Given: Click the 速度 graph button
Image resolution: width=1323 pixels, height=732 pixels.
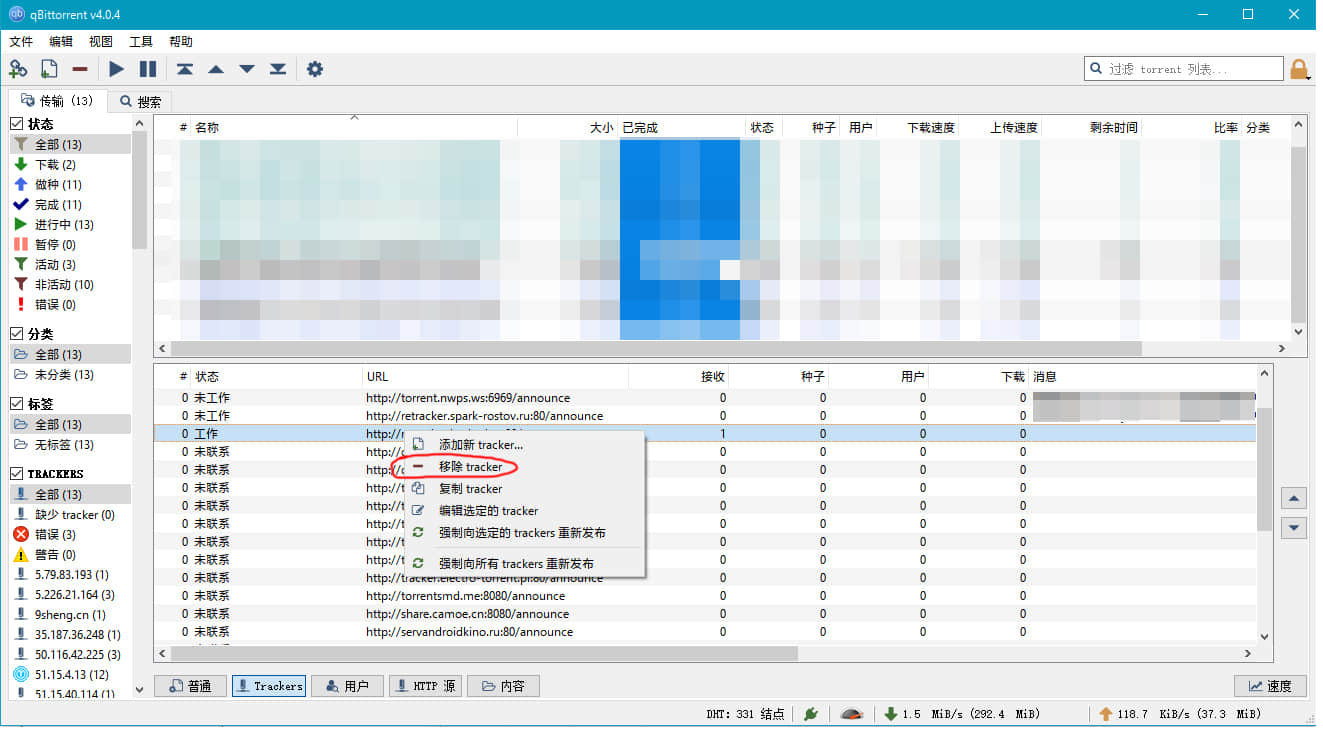Looking at the screenshot, I should point(1270,686).
